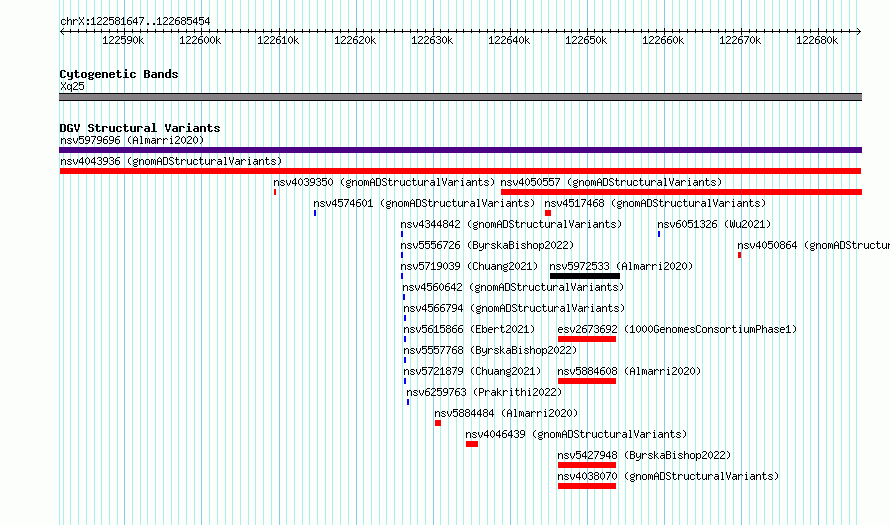Open nsv5556726 (ByrskaBishop2022) label
Viewport: 890px width, 525px height.
(488, 245)
